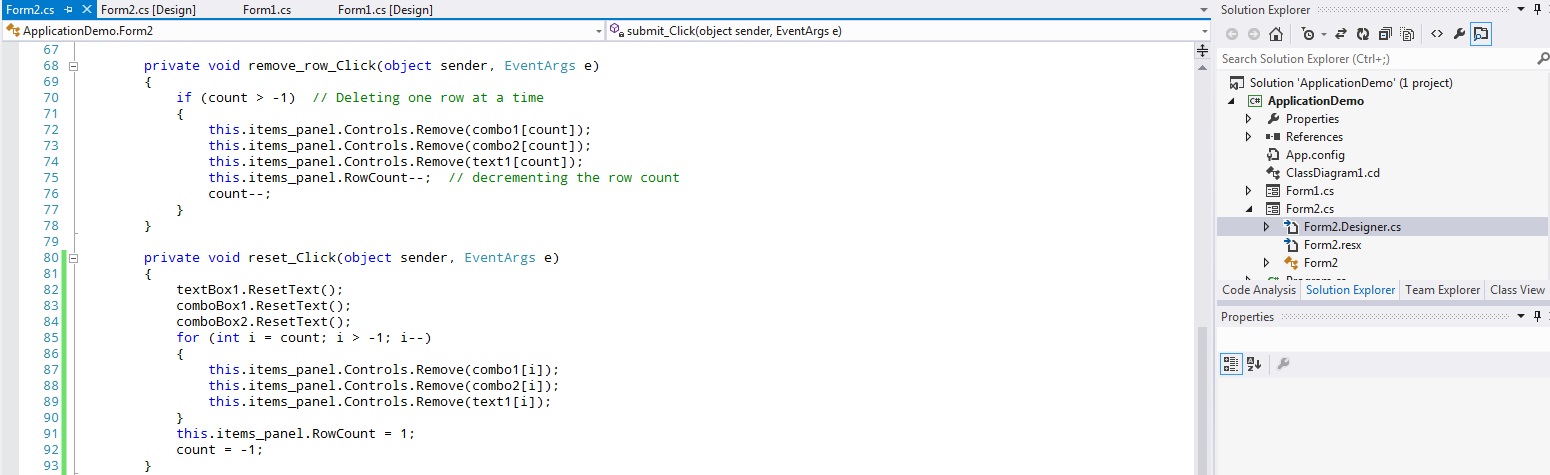The image size is (1550, 475).
Task: Switch to Form1.cs [Design] tab
Action: [x=384, y=9]
